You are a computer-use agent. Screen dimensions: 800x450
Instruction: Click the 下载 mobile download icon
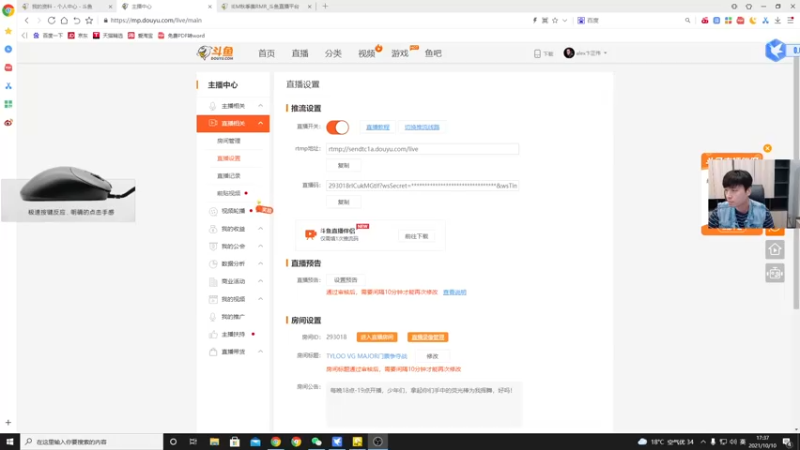coord(537,54)
